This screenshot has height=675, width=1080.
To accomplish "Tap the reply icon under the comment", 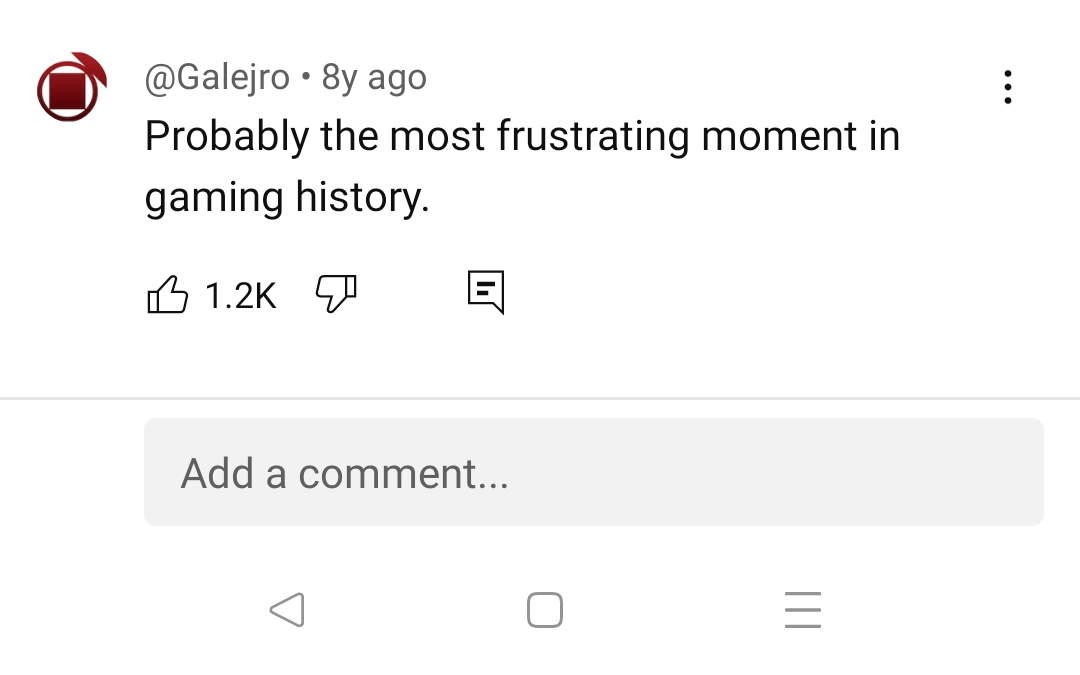I will (486, 292).
